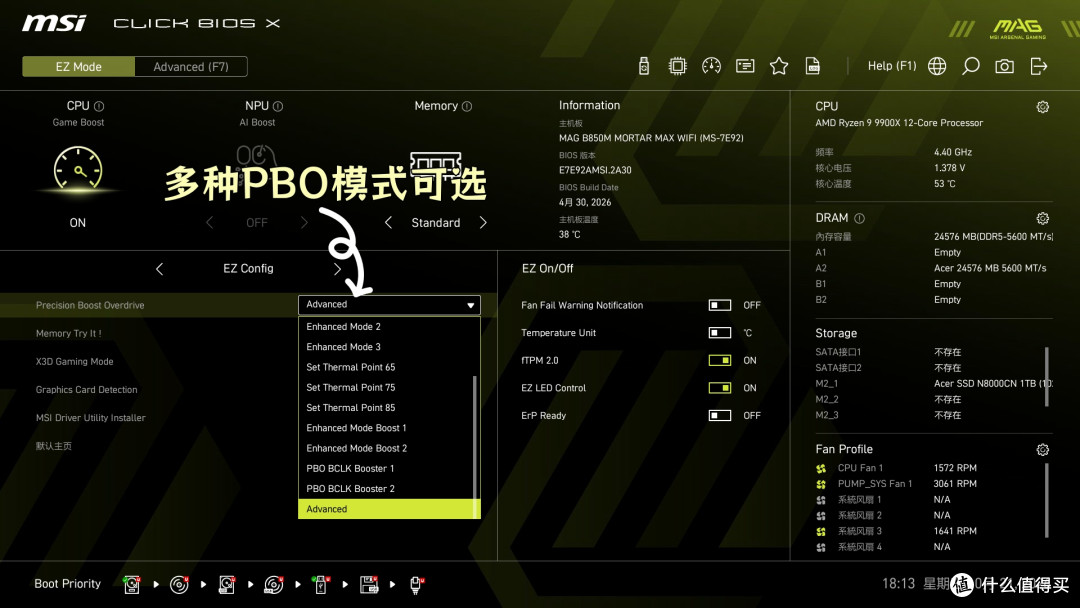This screenshot has width=1080, height=608.
Task: Select Set Thermal Point 65
Action: click(x=386, y=367)
